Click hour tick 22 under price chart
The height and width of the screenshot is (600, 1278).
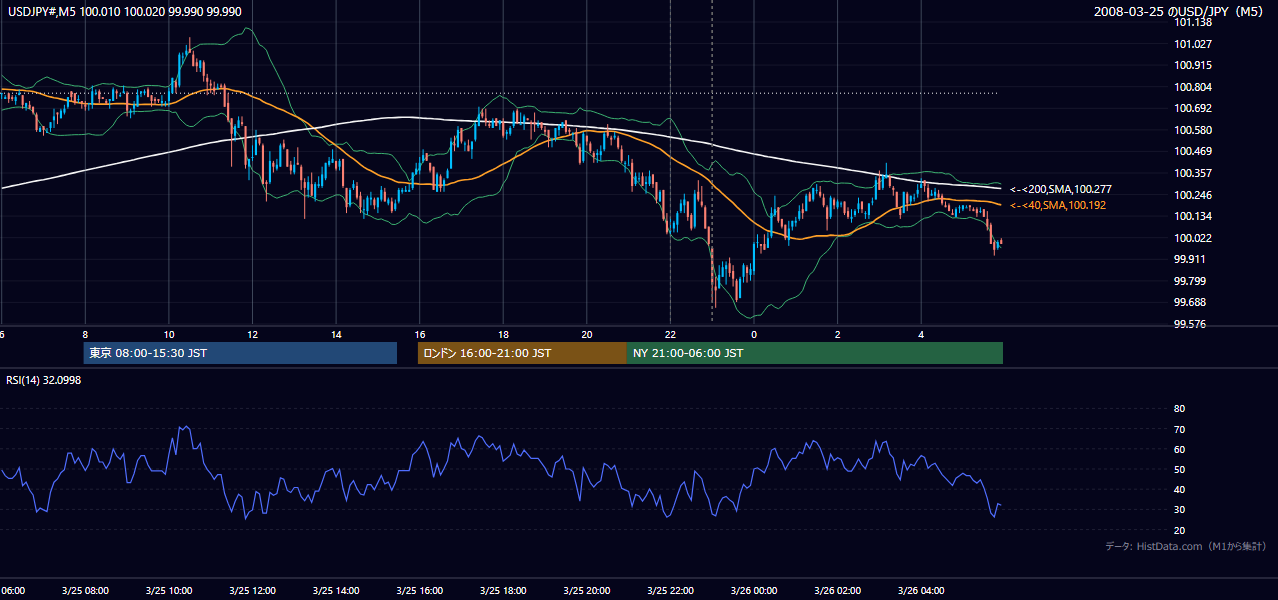coord(670,334)
